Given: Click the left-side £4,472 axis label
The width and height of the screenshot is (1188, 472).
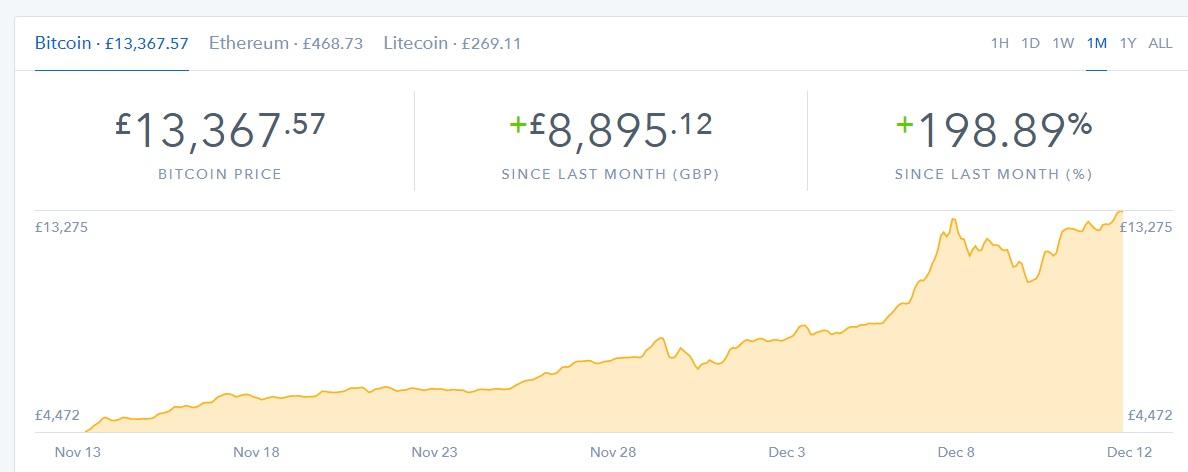Looking at the screenshot, I should (58, 415).
